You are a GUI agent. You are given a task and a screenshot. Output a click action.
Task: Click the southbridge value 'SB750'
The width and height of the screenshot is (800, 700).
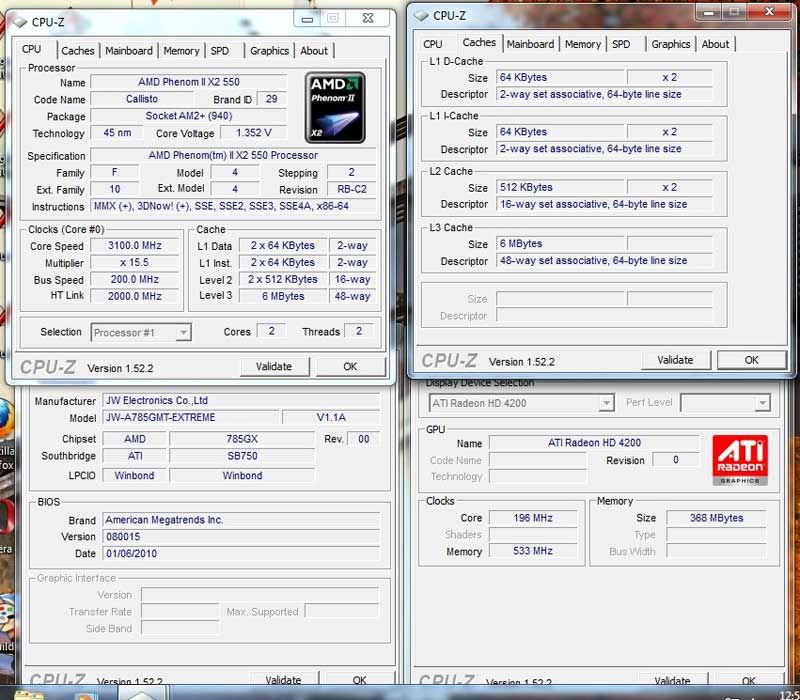point(242,456)
